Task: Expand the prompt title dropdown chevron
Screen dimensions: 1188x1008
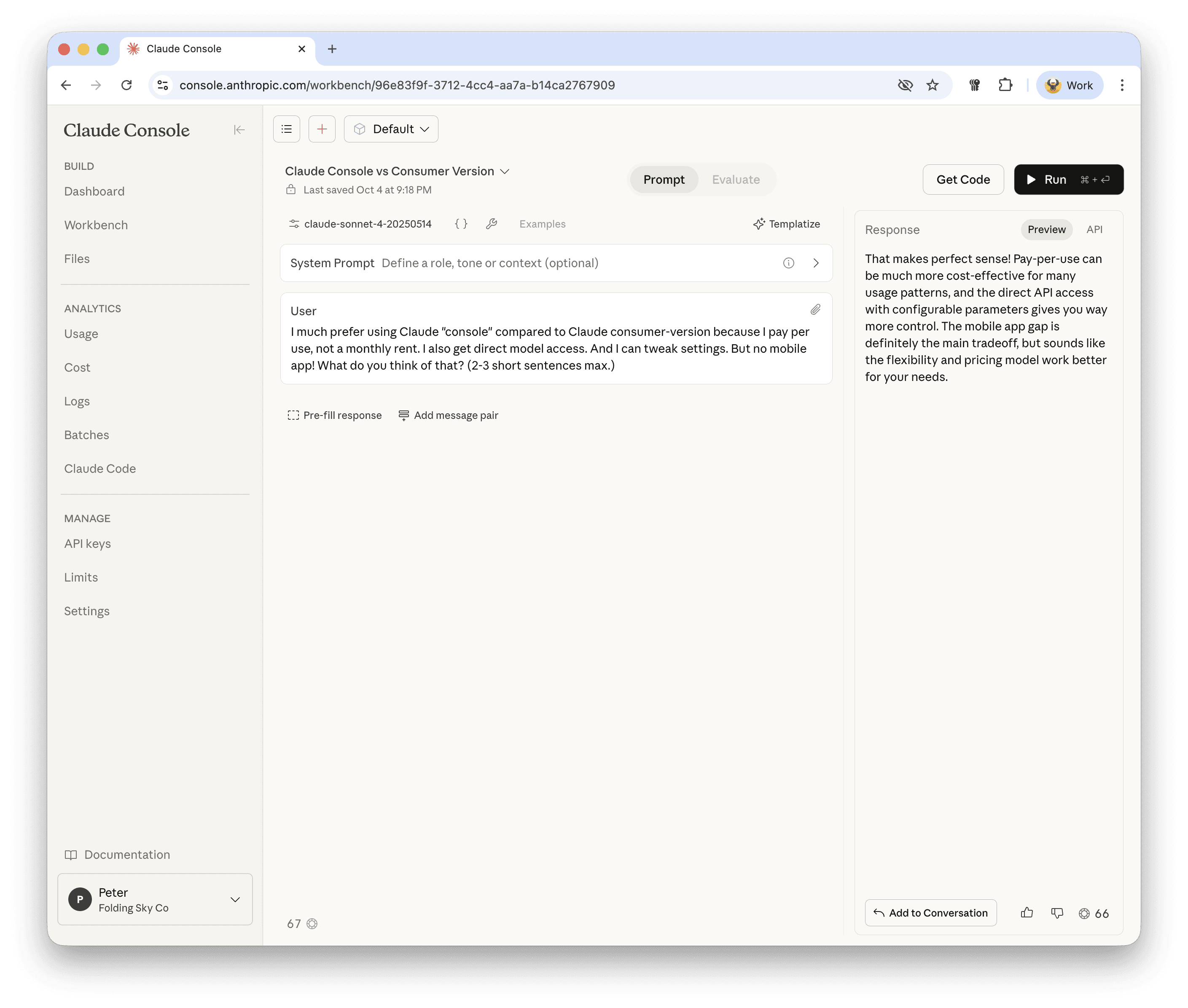Action: (x=505, y=172)
